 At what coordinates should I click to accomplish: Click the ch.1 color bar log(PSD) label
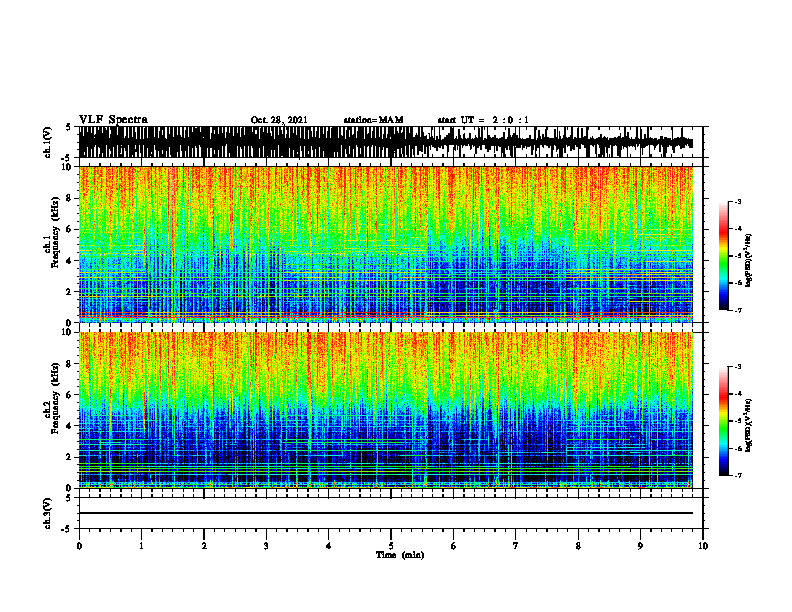pos(749,260)
